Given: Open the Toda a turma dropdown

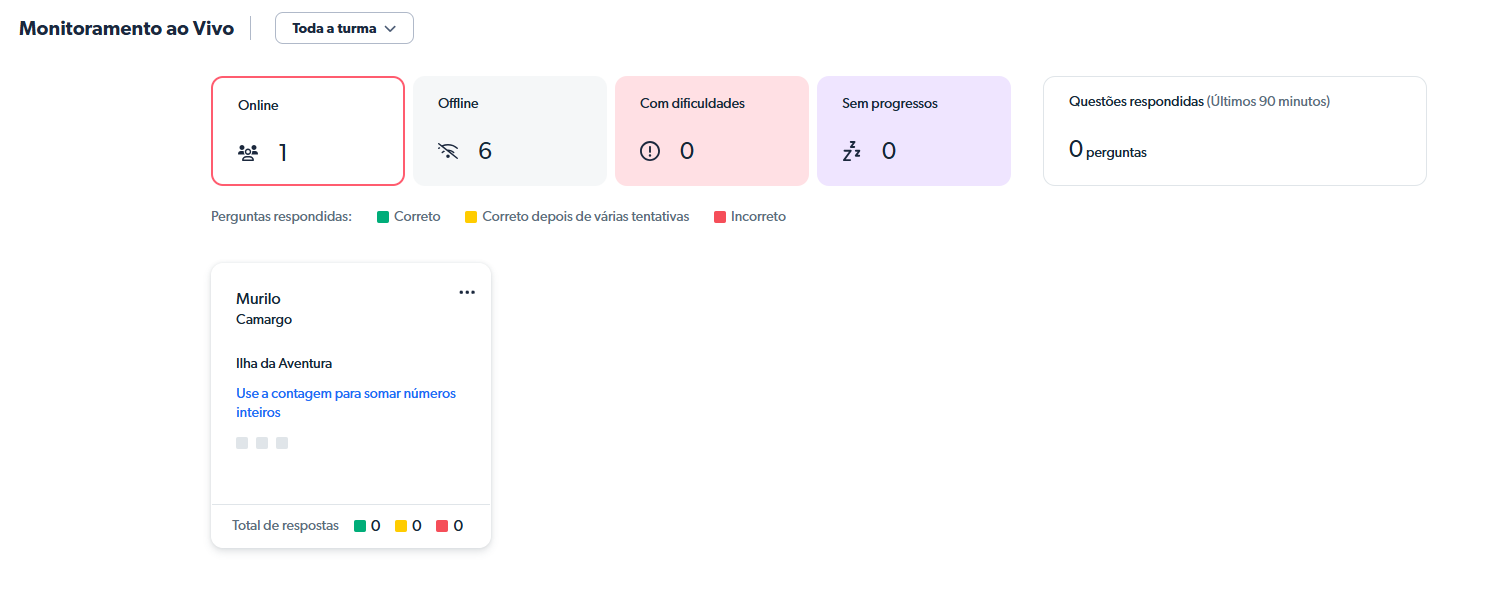Looking at the screenshot, I should pyautogui.click(x=344, y=28).
